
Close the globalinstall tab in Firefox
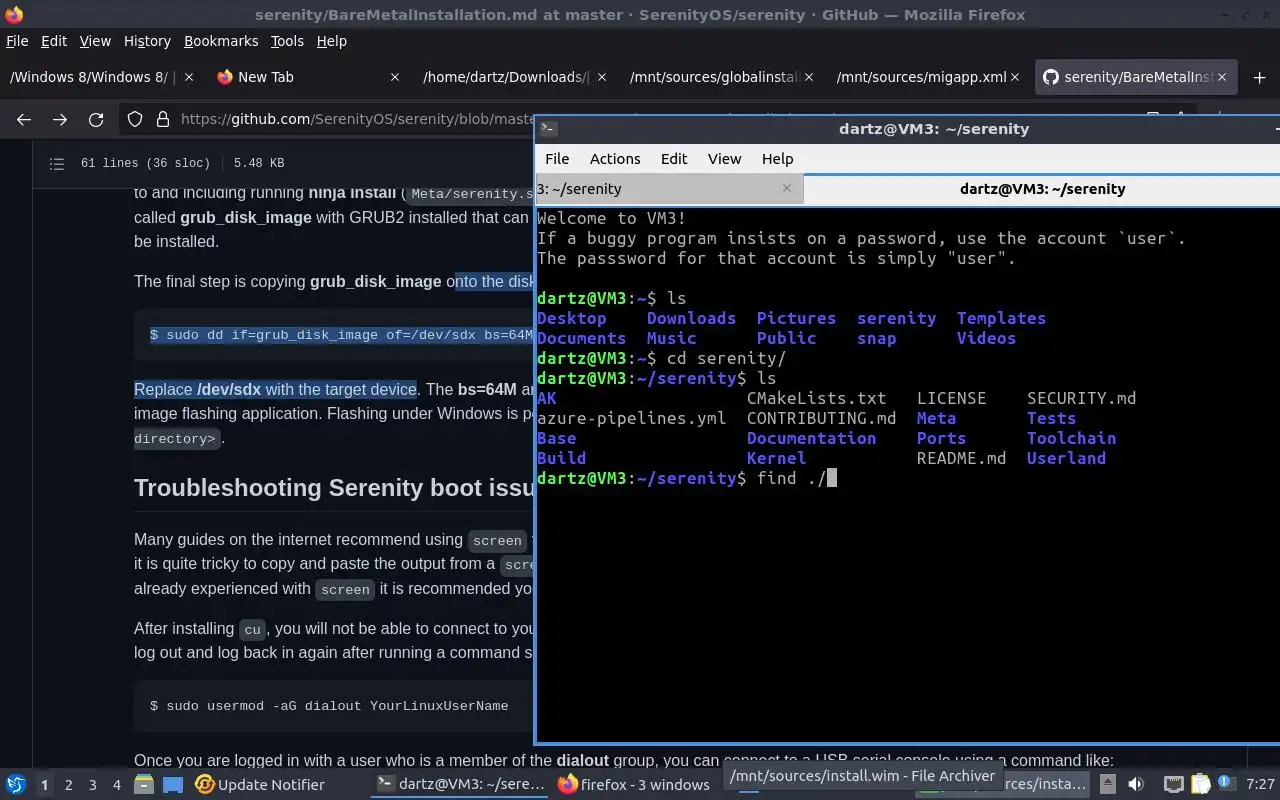[x=808, y=77]
